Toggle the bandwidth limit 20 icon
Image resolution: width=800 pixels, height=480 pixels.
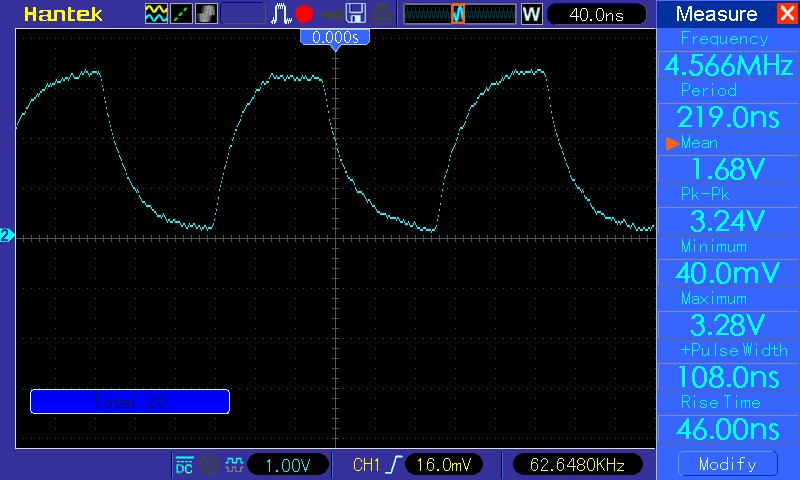click(x=210, y=465)
